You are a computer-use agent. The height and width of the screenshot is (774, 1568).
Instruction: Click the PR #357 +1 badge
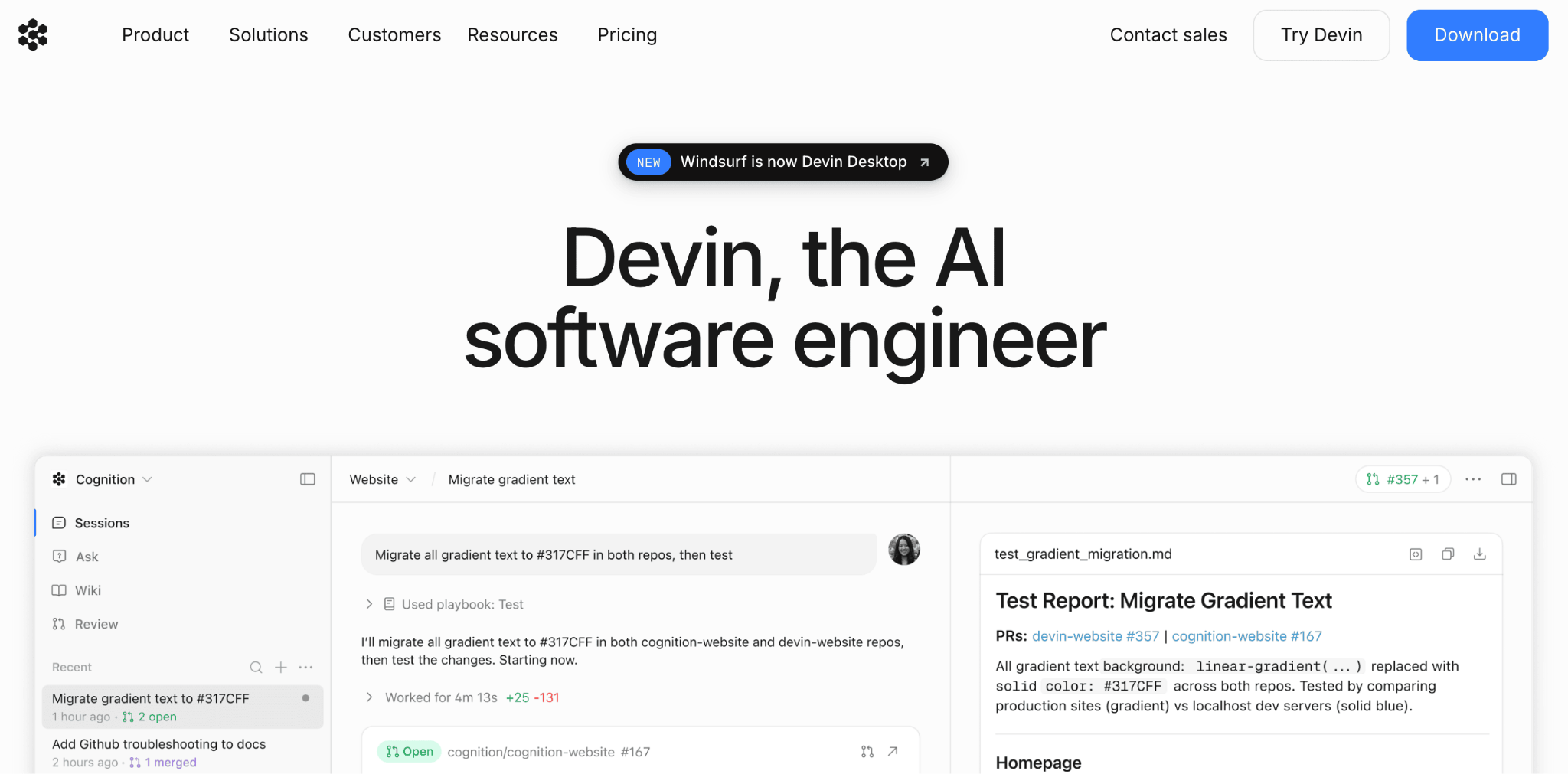[1403, 479]
